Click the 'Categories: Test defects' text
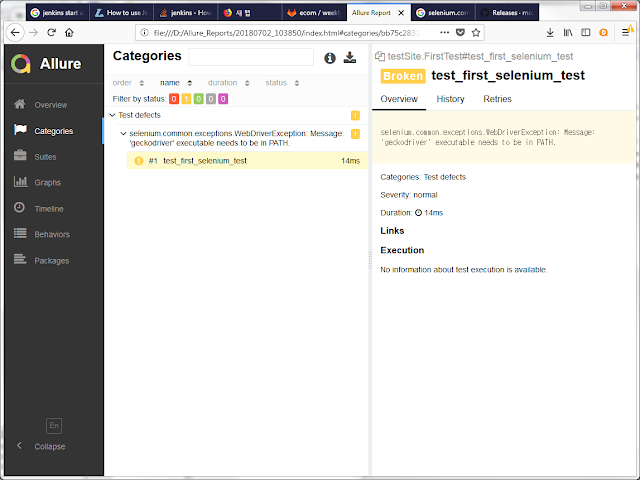The height and width of the screenshot is (480, 640). tap(423, 177)
